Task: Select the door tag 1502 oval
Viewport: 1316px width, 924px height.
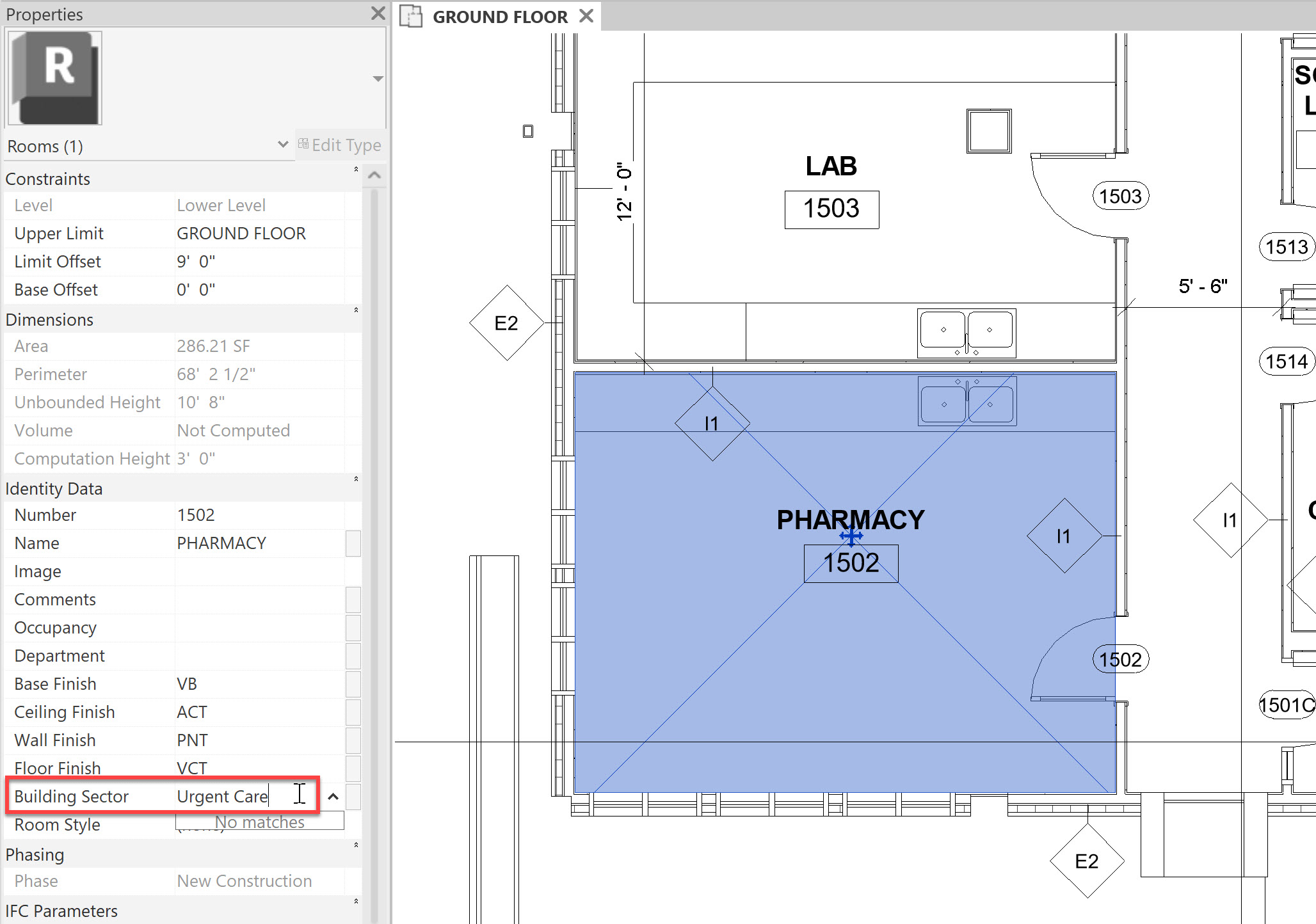Action: 1120,659
